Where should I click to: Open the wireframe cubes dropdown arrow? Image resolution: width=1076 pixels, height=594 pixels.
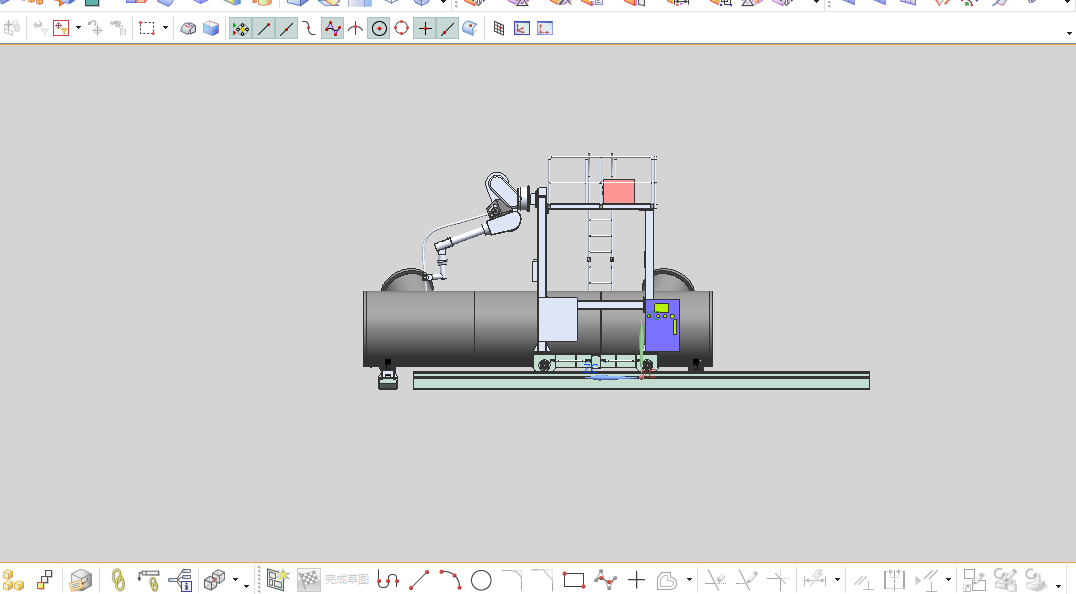(235, 580)
